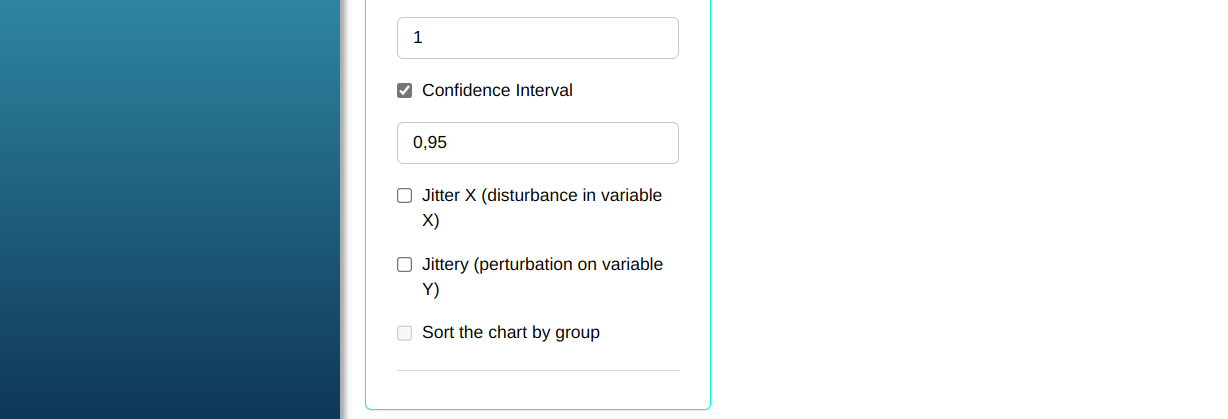This screenshot has width=1228, height=419.
Task: Uncheck the Confidence Interval checkbox
Action: pos(405,91)
